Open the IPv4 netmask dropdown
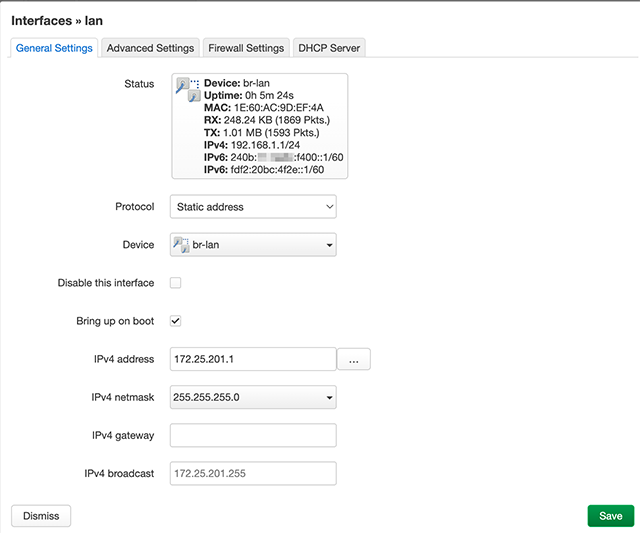The height and width of the screenshot is (533, 640). click(x=253, y=397)
